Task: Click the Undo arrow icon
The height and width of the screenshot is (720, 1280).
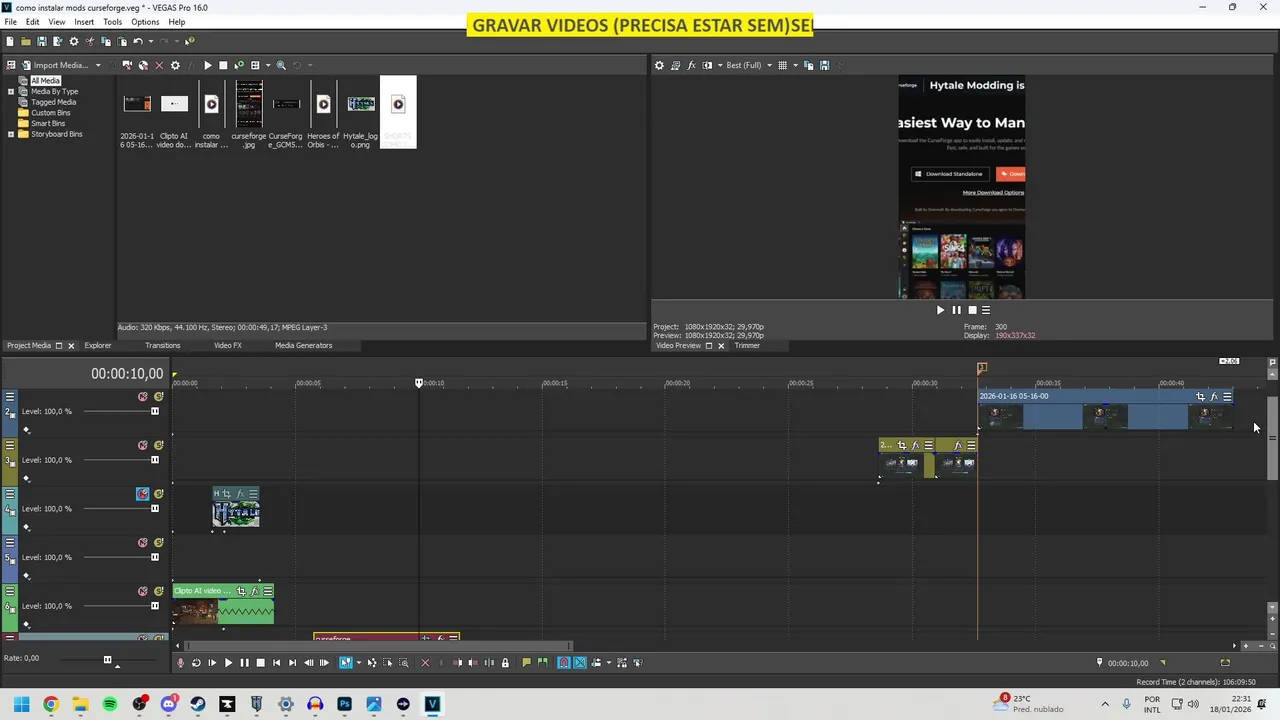Action: 138,41
